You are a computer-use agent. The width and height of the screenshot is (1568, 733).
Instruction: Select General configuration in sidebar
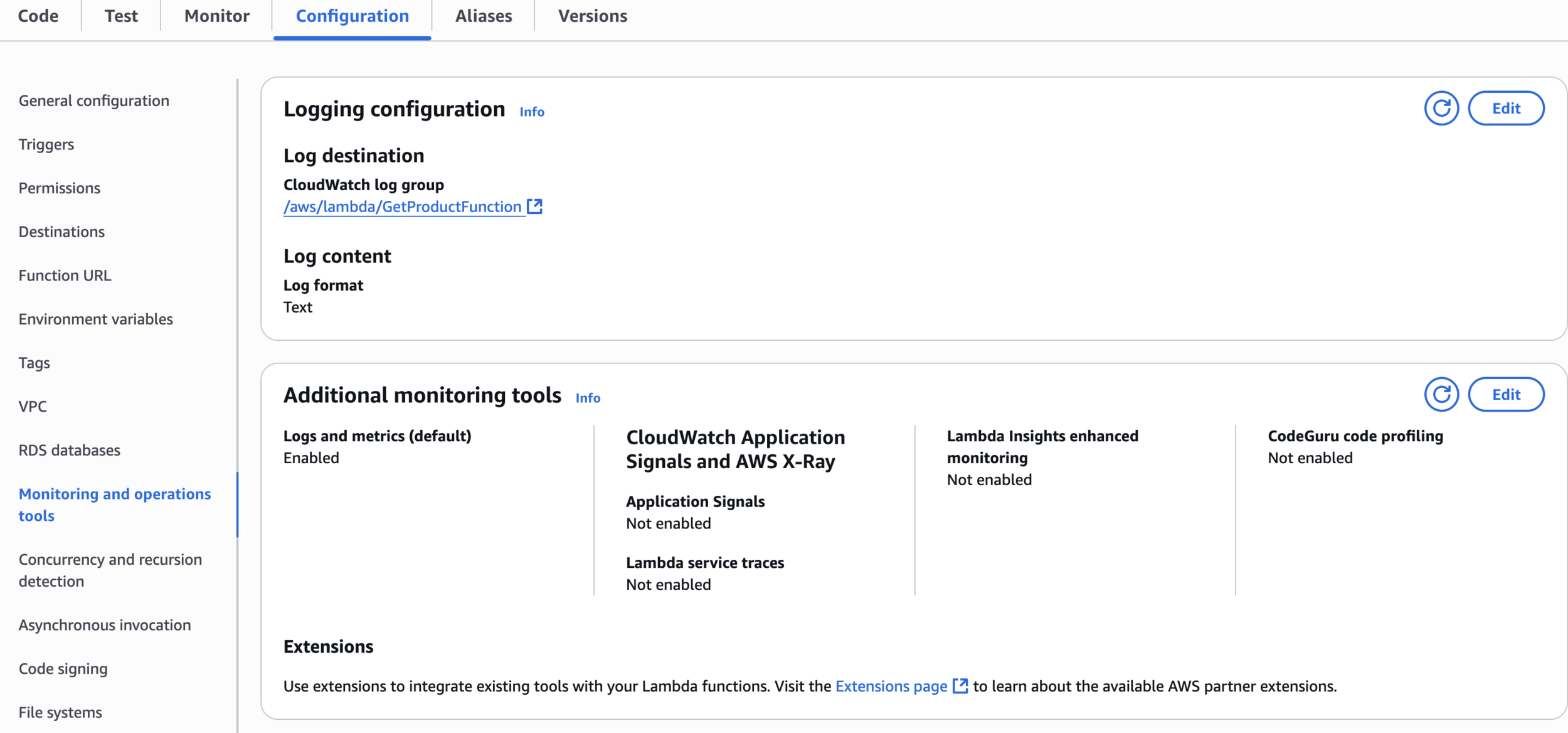click(x=94, y=101)
